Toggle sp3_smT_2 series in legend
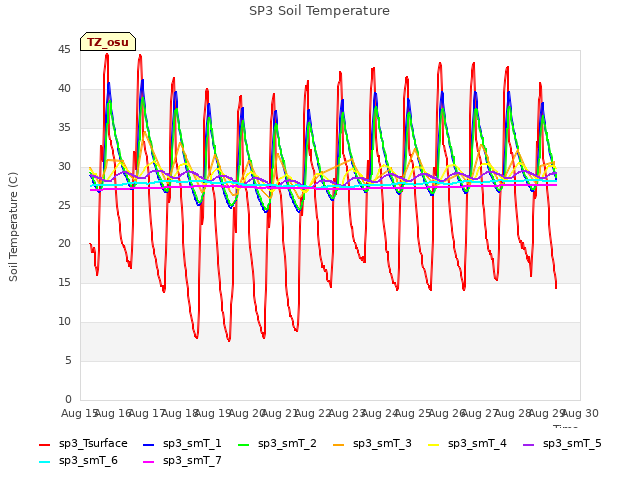The width and height of the screenshot is (640, 480). point(277,443)
